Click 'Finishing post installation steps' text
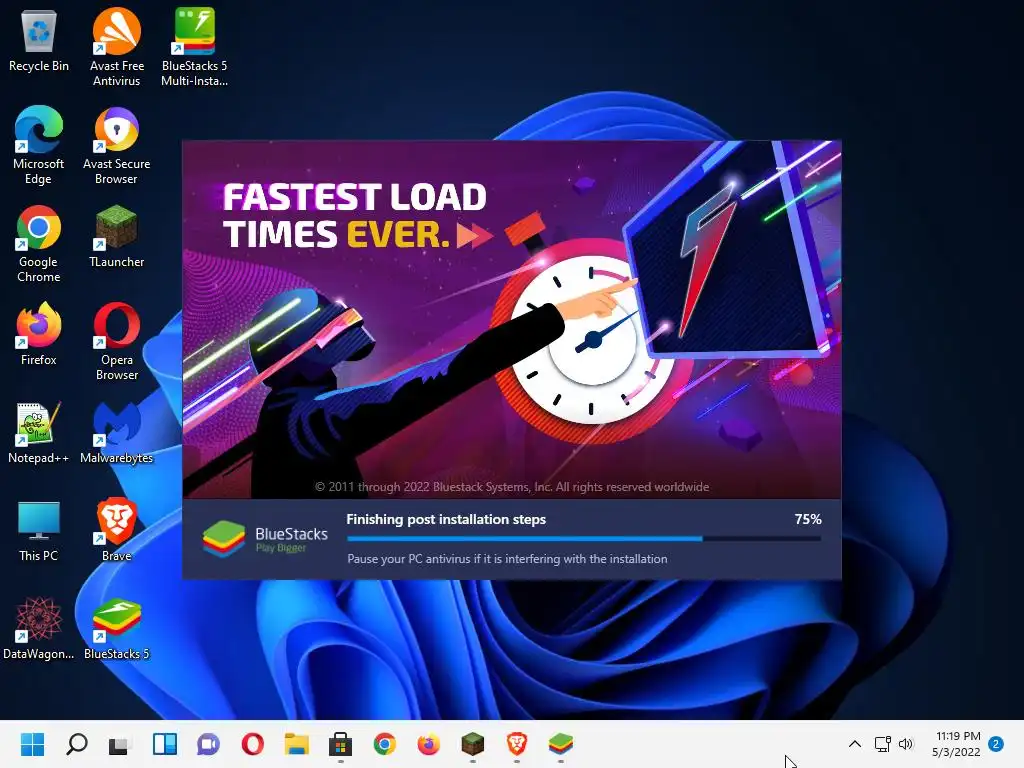This screenshot has height=768, width=1024. tap(446, 519)
